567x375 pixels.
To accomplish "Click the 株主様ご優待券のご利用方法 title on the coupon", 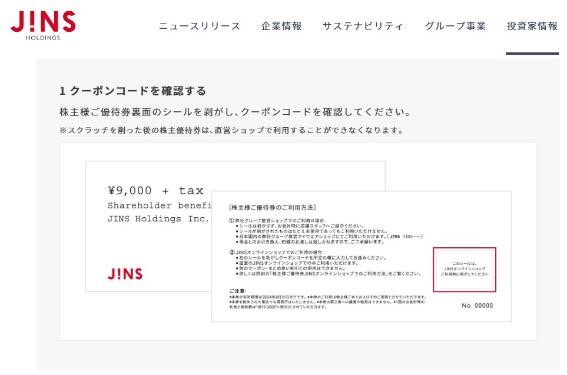I will [x=273, y=208].
